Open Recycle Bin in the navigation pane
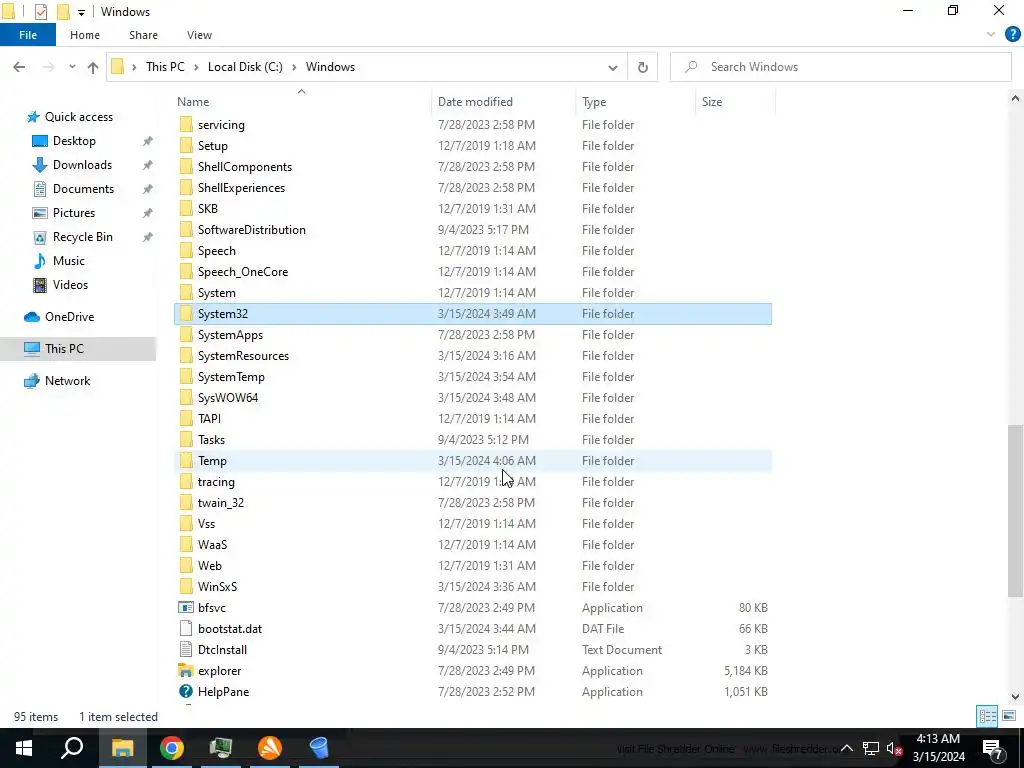 click(x=82, y=237)
